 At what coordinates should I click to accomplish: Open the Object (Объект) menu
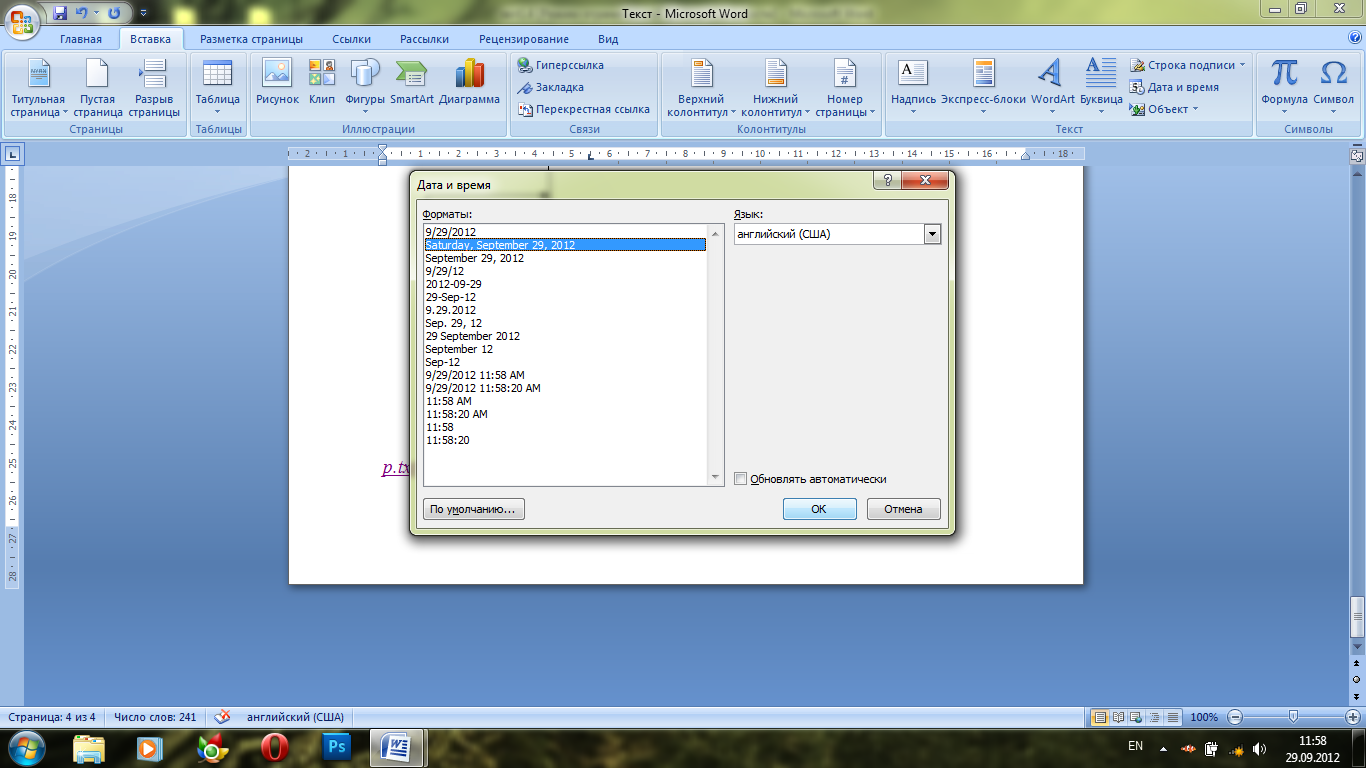(x=1165, y=109)
